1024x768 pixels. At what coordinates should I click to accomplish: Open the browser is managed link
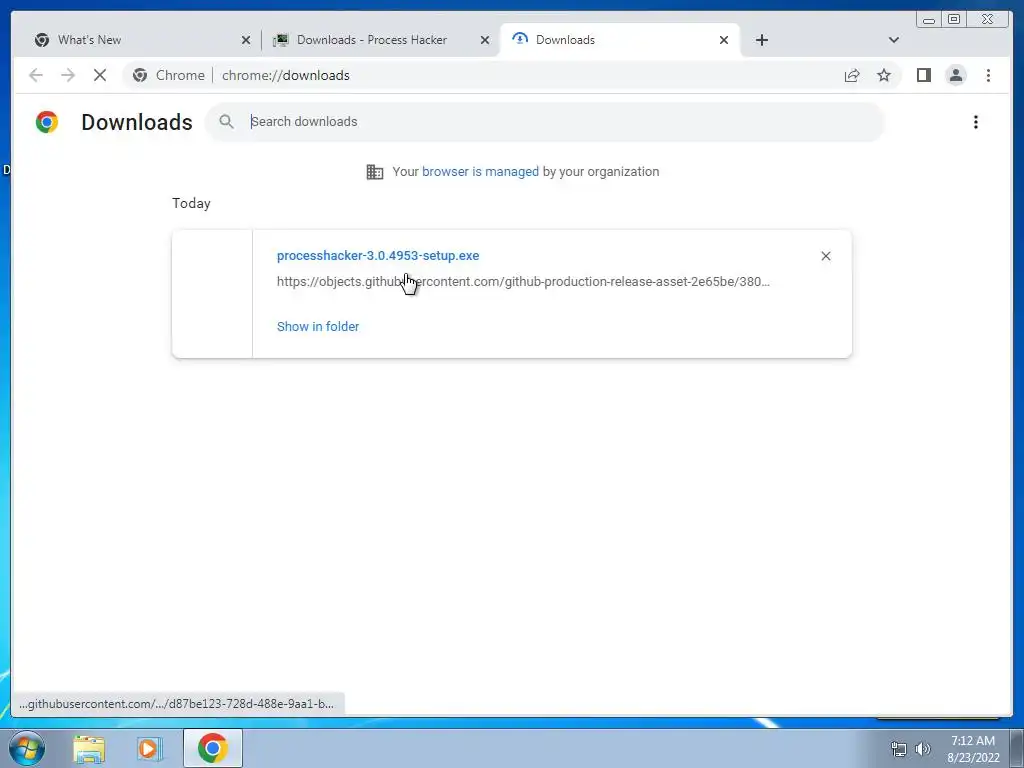point(480,172)
